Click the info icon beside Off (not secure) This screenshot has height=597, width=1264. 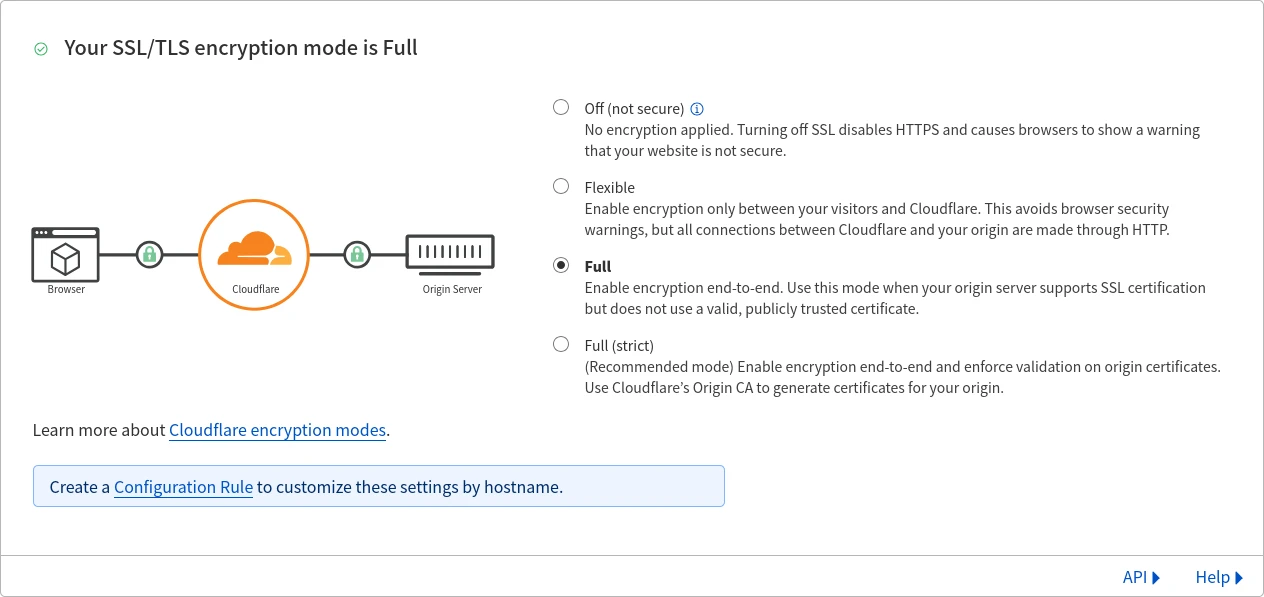698,108
